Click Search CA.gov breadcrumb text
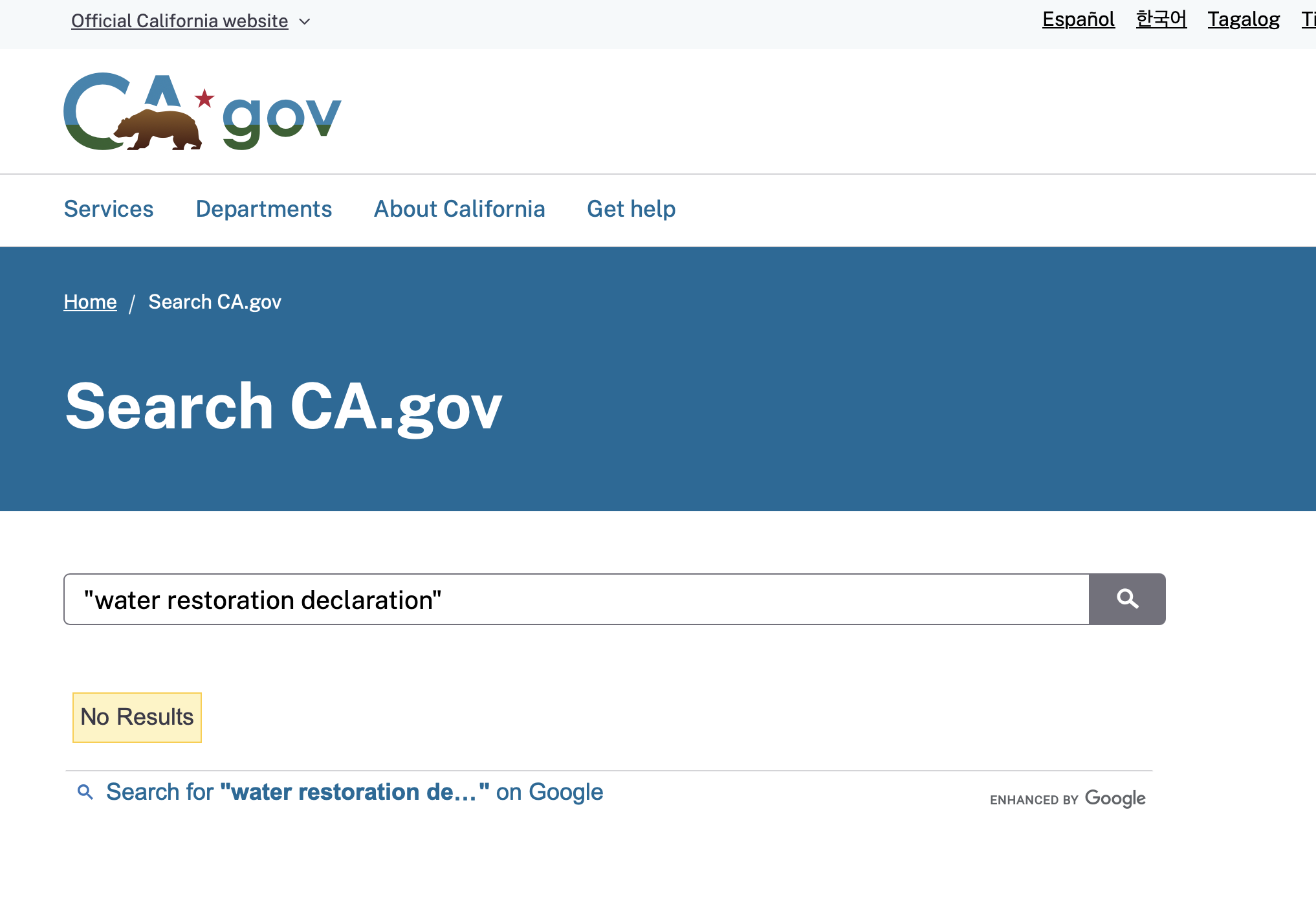 tap(215, 302)
